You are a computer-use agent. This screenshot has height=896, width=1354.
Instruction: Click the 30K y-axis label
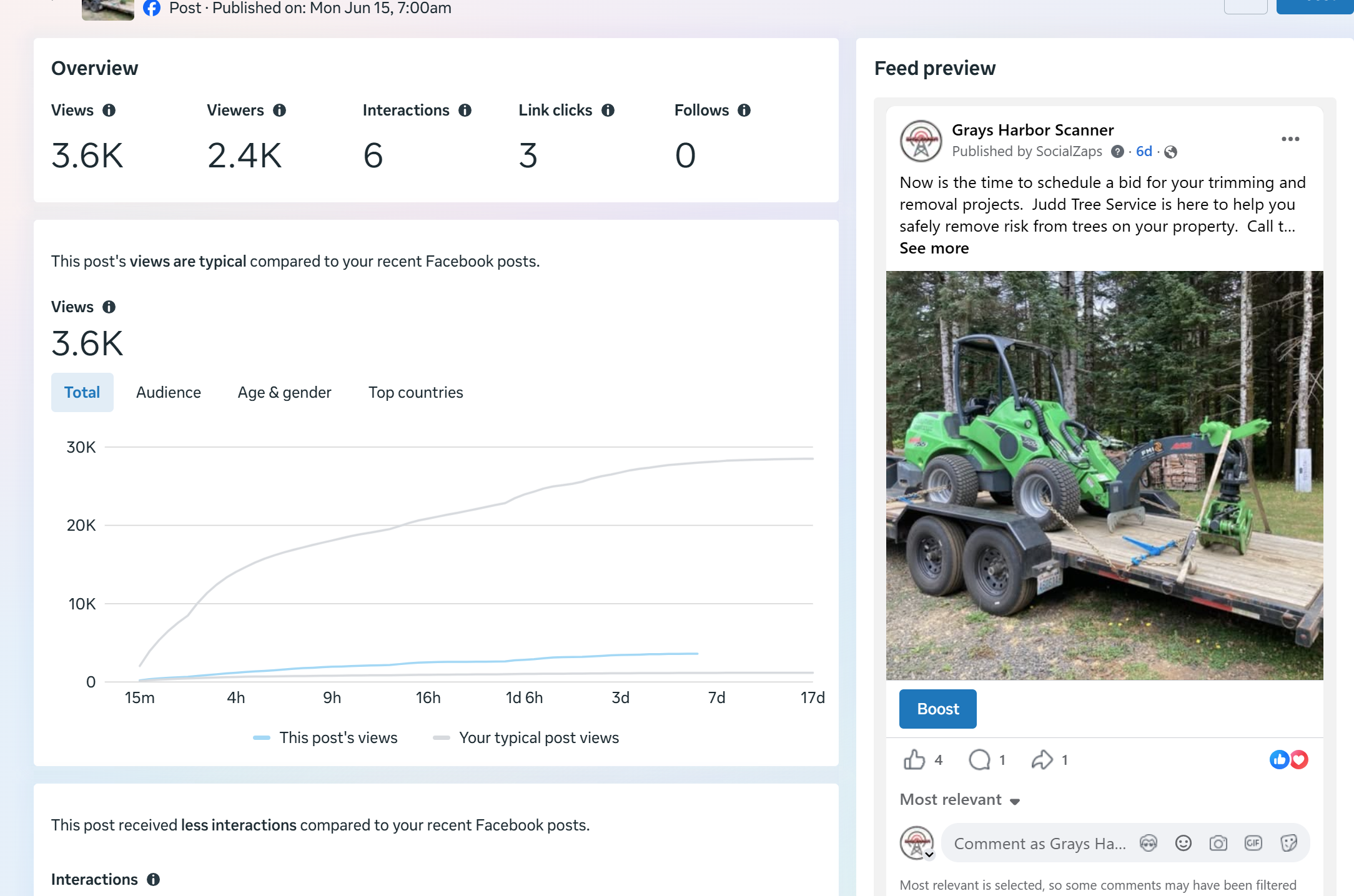point(81,447)
